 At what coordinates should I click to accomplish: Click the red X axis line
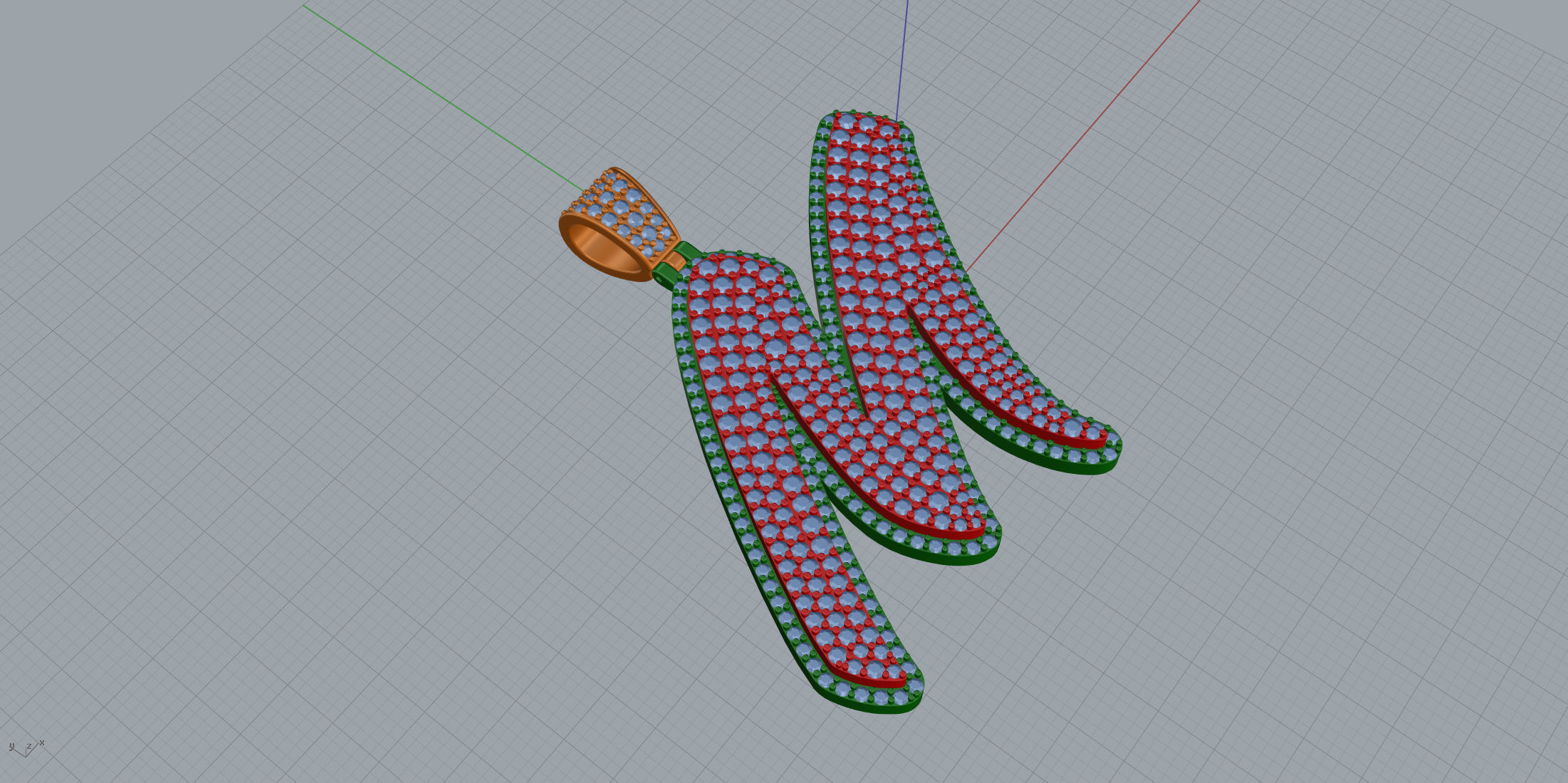pos(1082,135)
